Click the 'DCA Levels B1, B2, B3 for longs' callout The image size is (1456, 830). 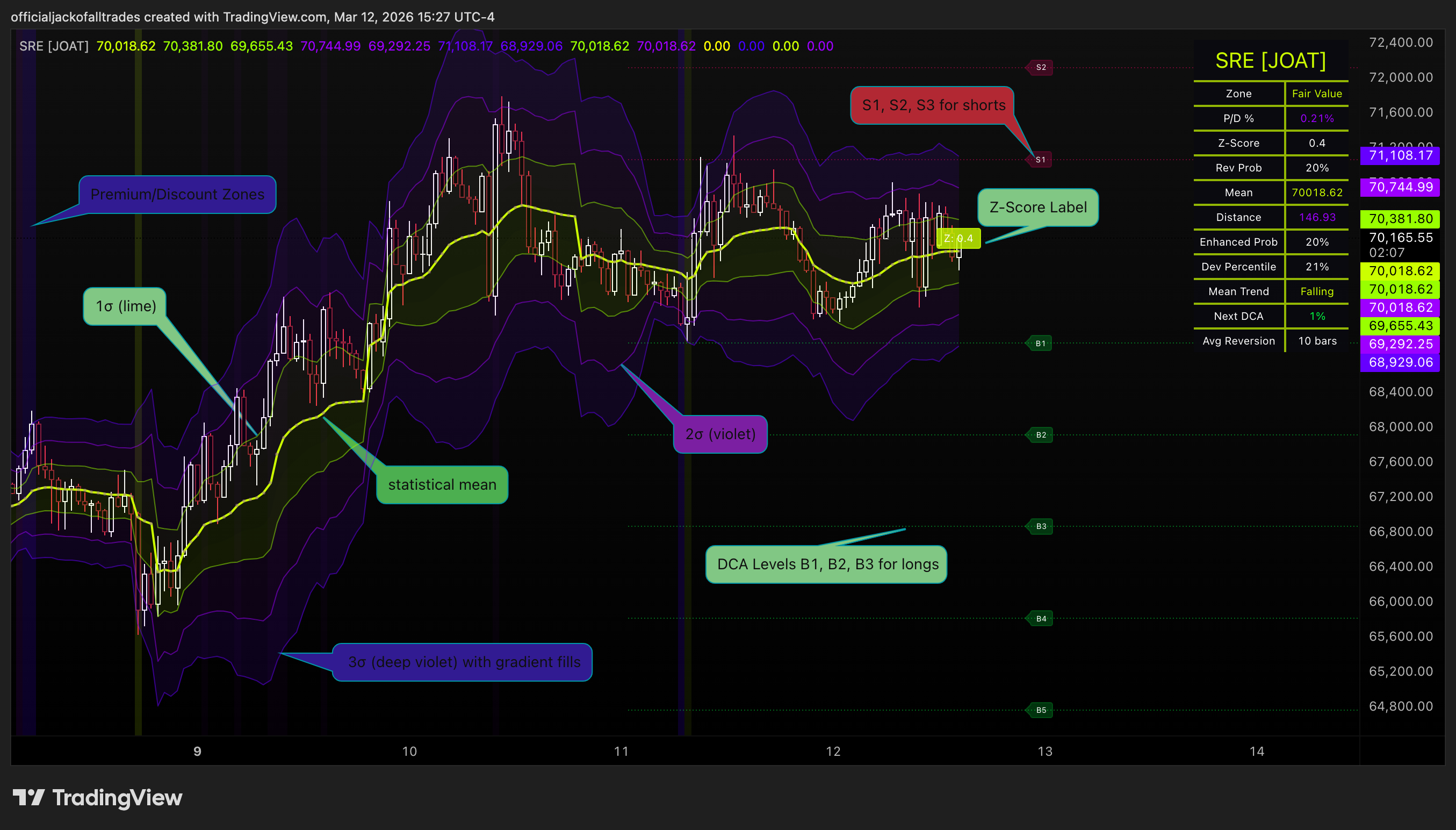click(x=827, y=564)
